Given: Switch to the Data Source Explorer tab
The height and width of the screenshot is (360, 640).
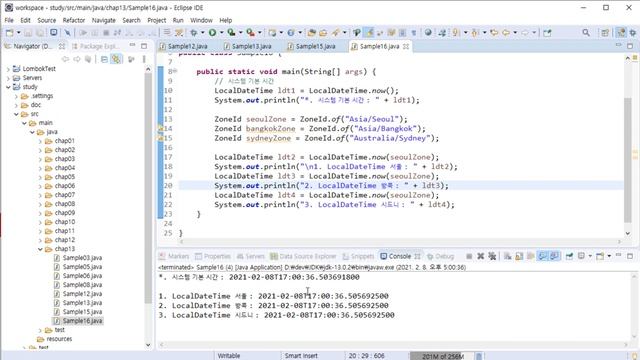Looking at the screenshot, I should 303,256.
